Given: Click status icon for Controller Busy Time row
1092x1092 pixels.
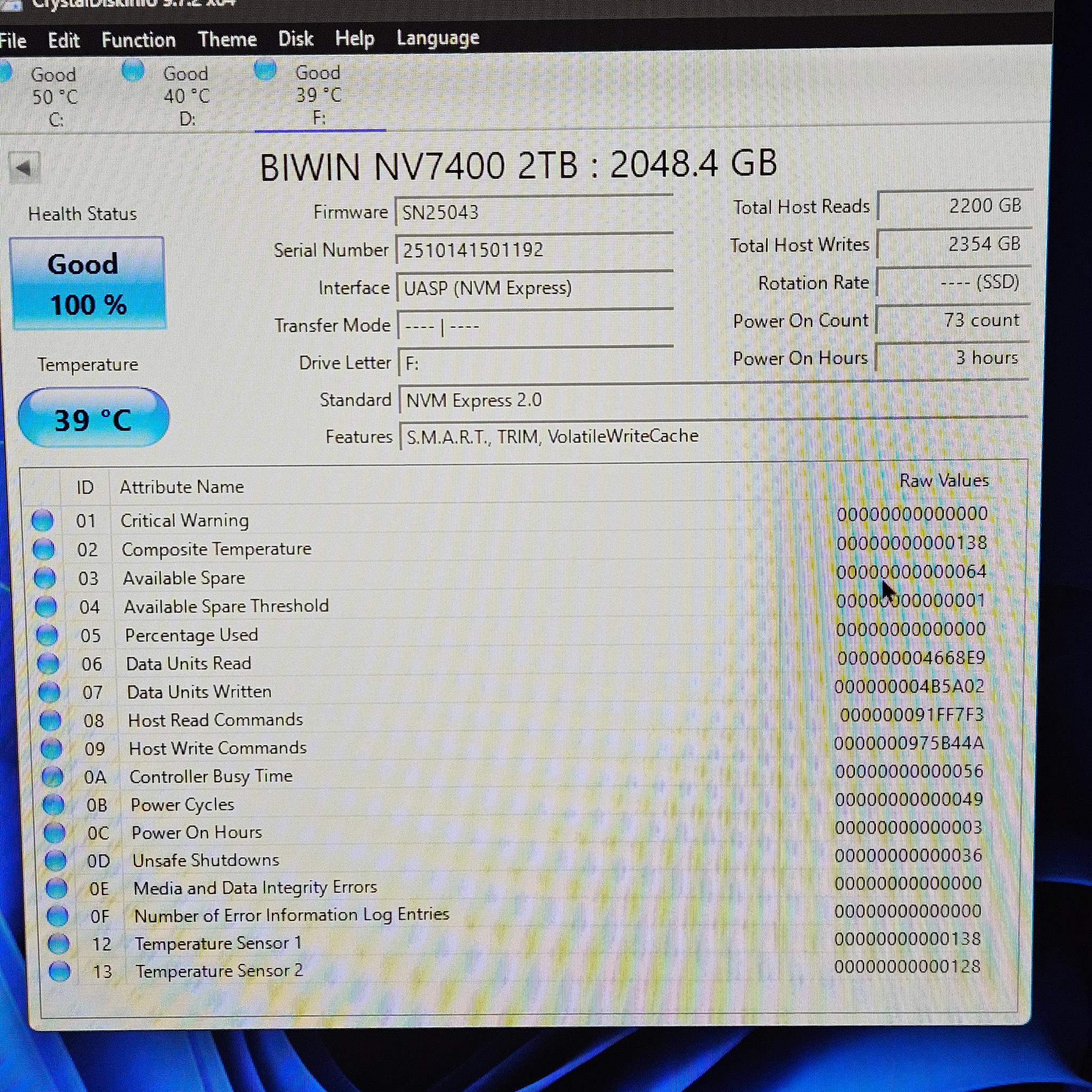Looking at the screenshot, I should [53, 776].
